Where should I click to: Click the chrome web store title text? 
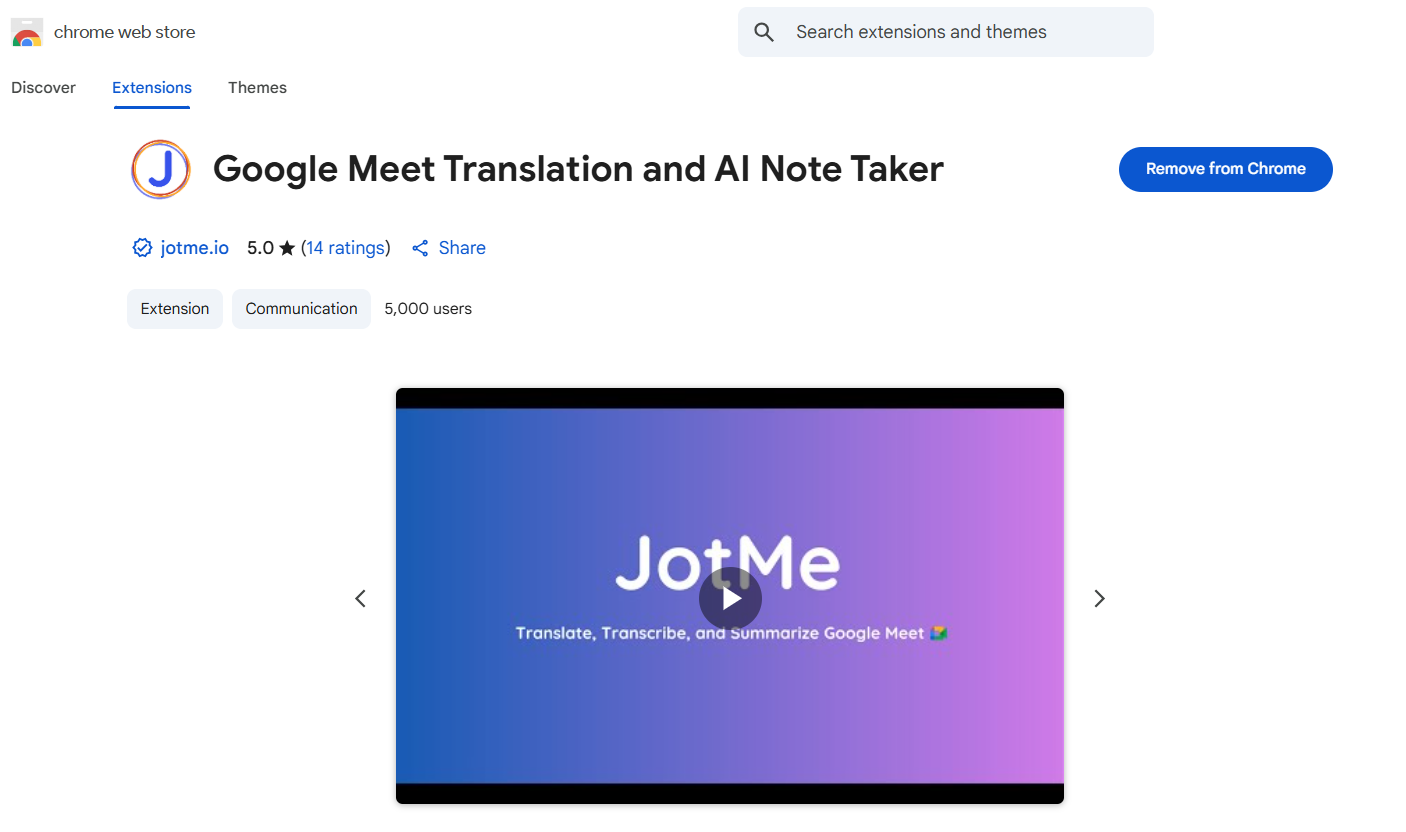point(125,32)
